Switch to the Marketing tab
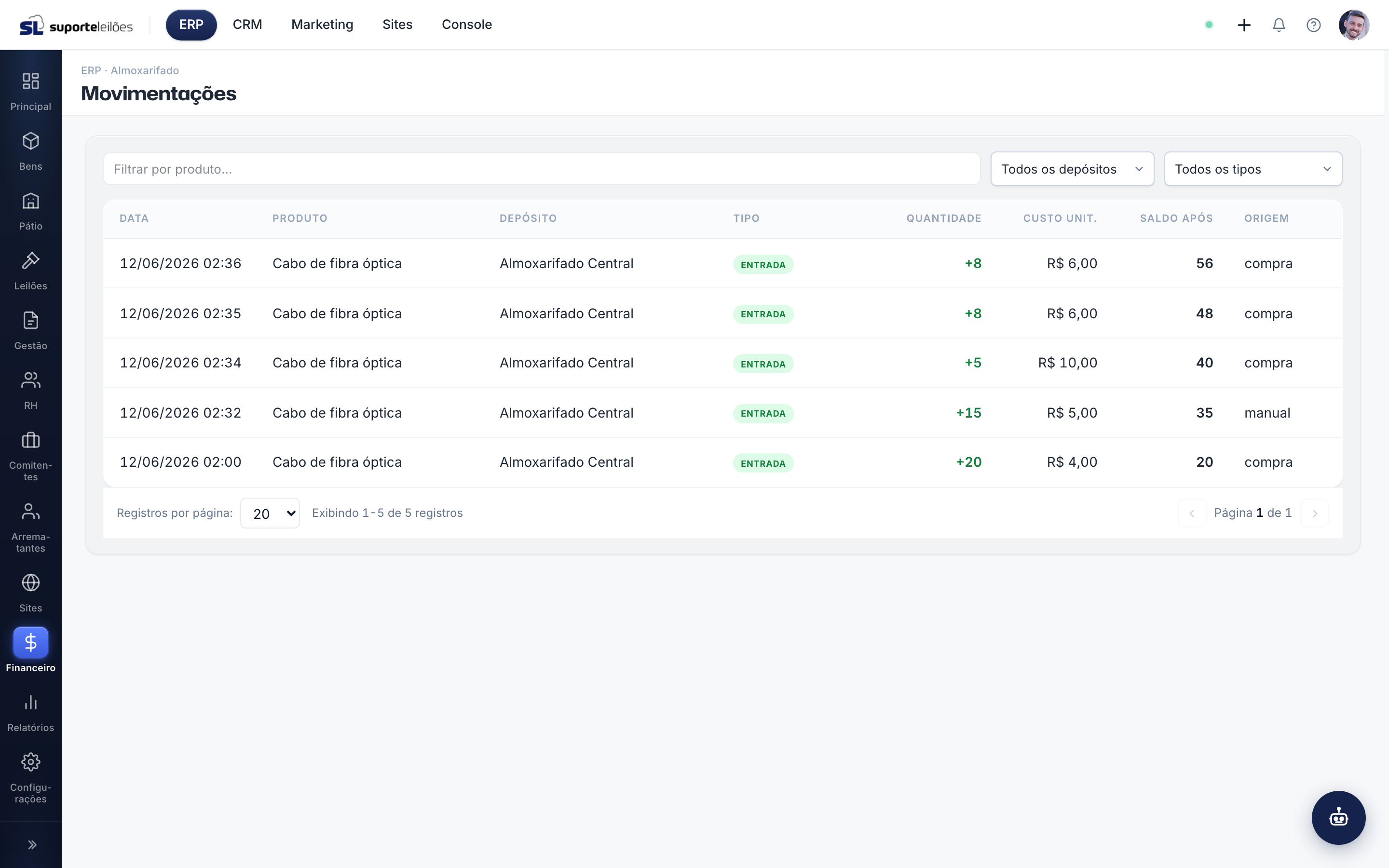The width and height of the screenshot is (1389, 868). pos(322,25)
